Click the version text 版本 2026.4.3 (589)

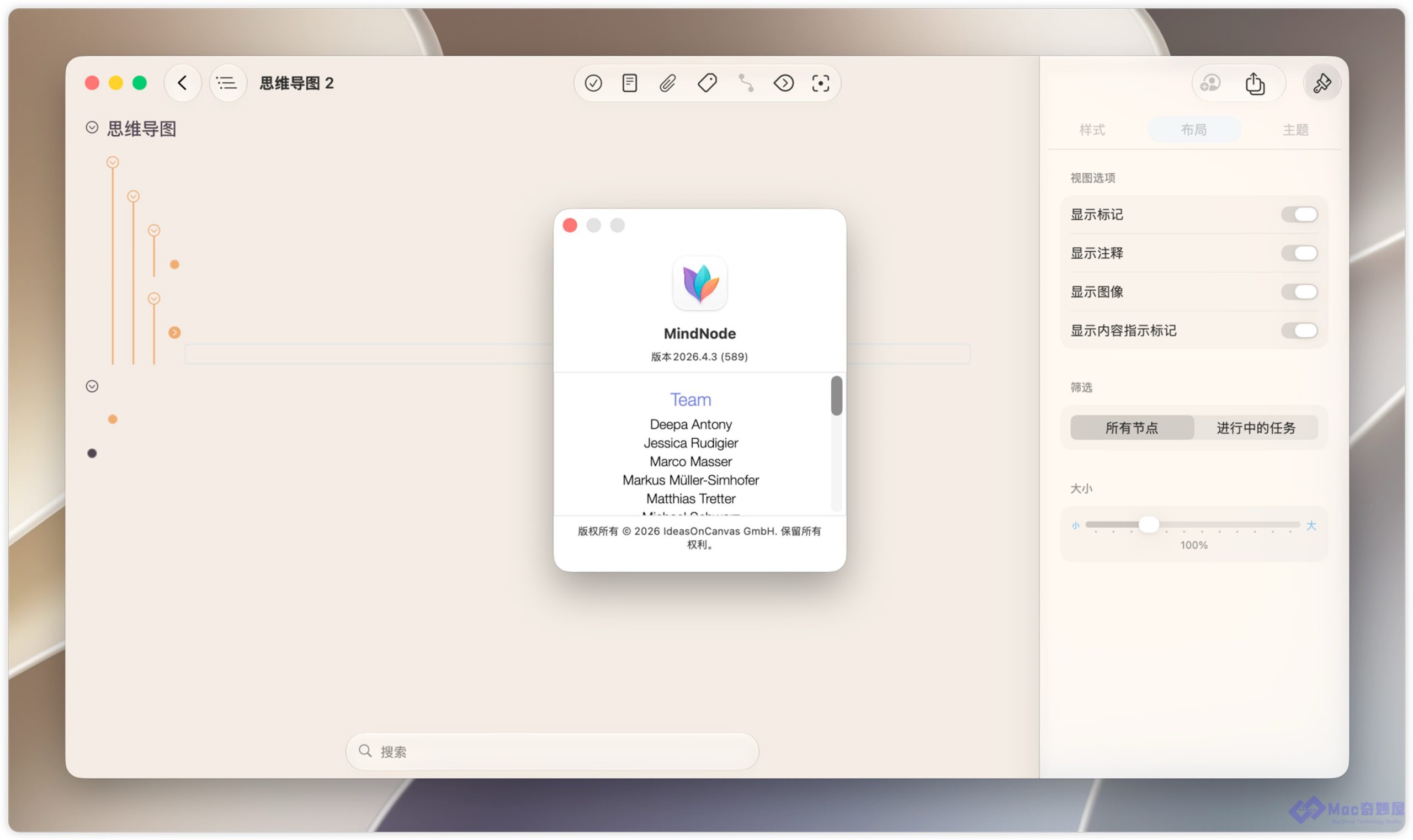click(x=699, y=357)
